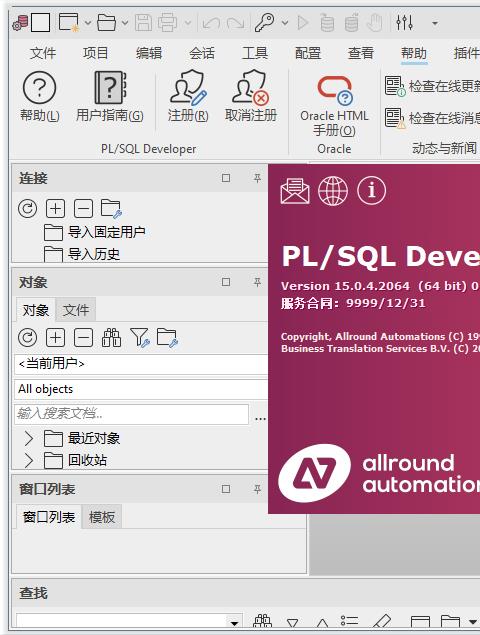This screenshot has height=635, width=480.
Task: Click the Register (注册) ribbon button
Action: (x=188, y=96)
